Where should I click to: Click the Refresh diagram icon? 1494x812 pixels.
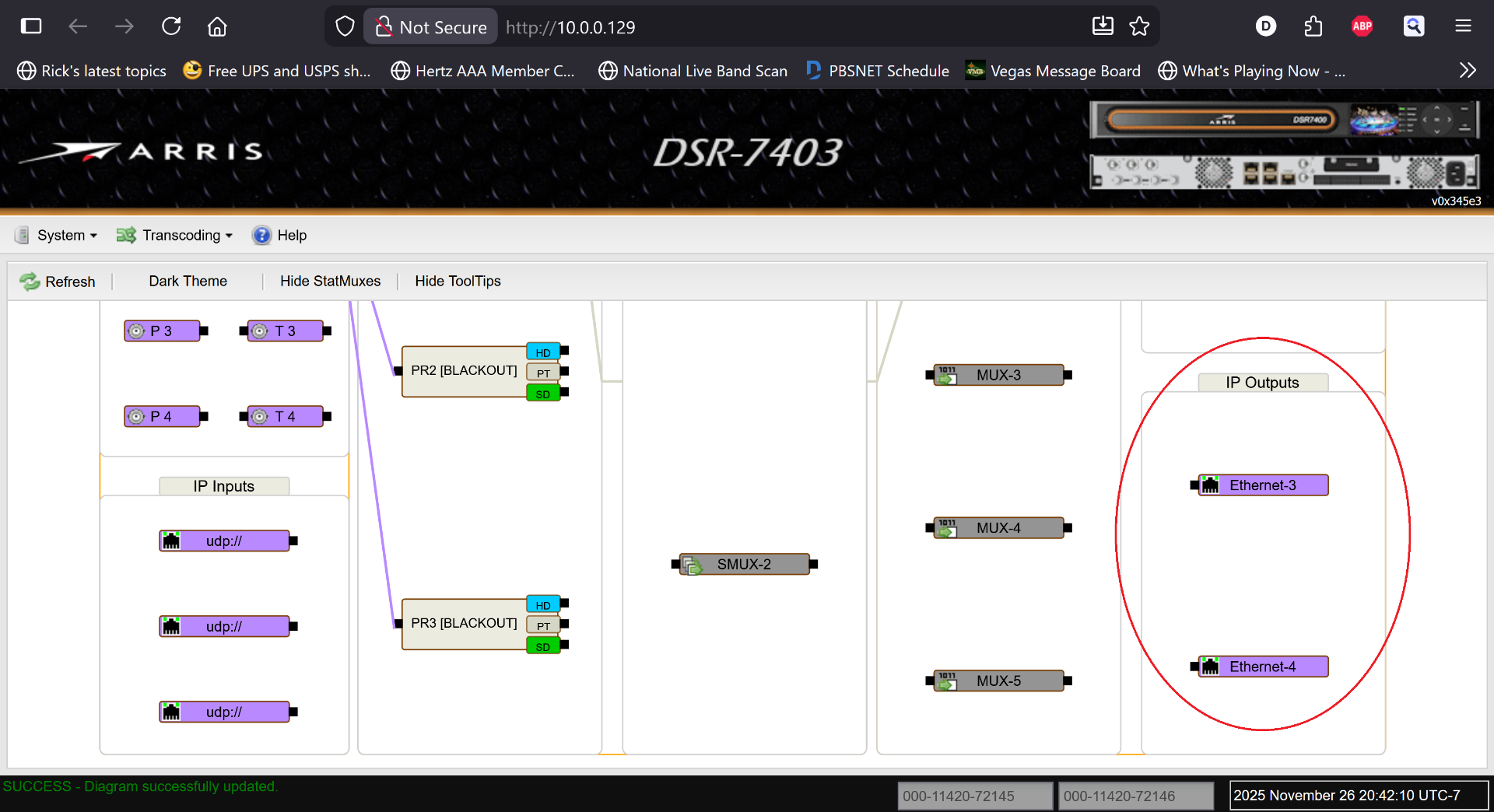coord(30,282)
